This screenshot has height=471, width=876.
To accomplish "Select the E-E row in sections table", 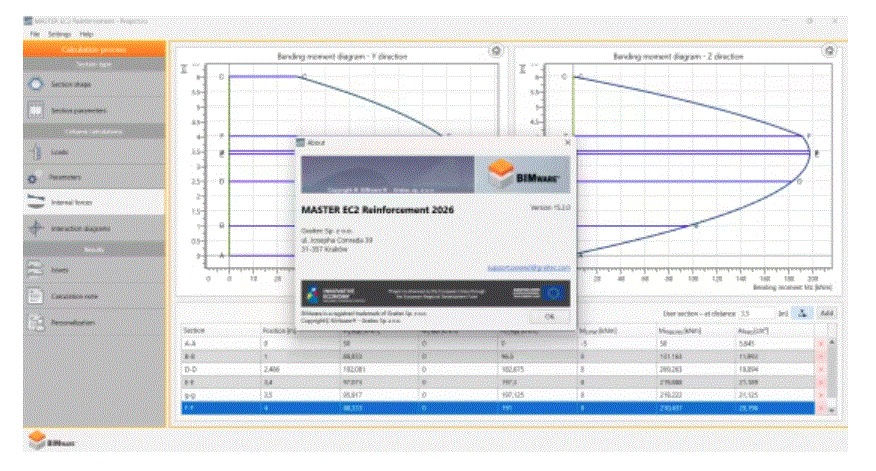I will click(497, 382).
